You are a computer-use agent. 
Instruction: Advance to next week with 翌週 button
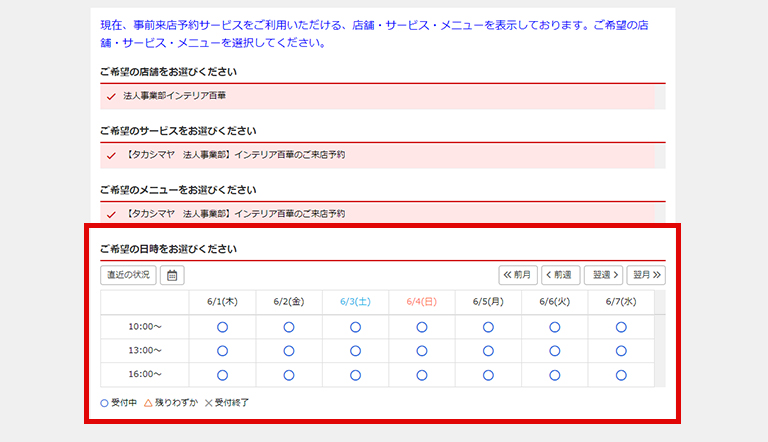(x=603, y=275)
